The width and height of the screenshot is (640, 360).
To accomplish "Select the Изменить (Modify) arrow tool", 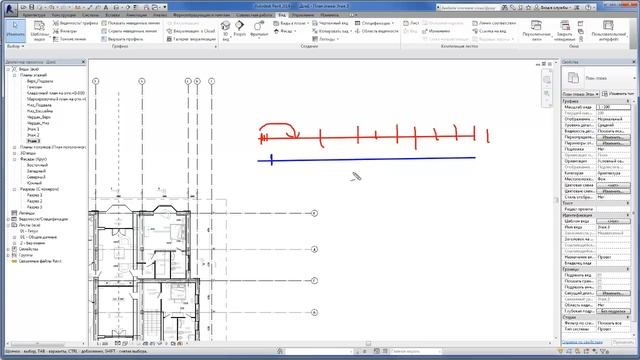I will pos(15,31).
